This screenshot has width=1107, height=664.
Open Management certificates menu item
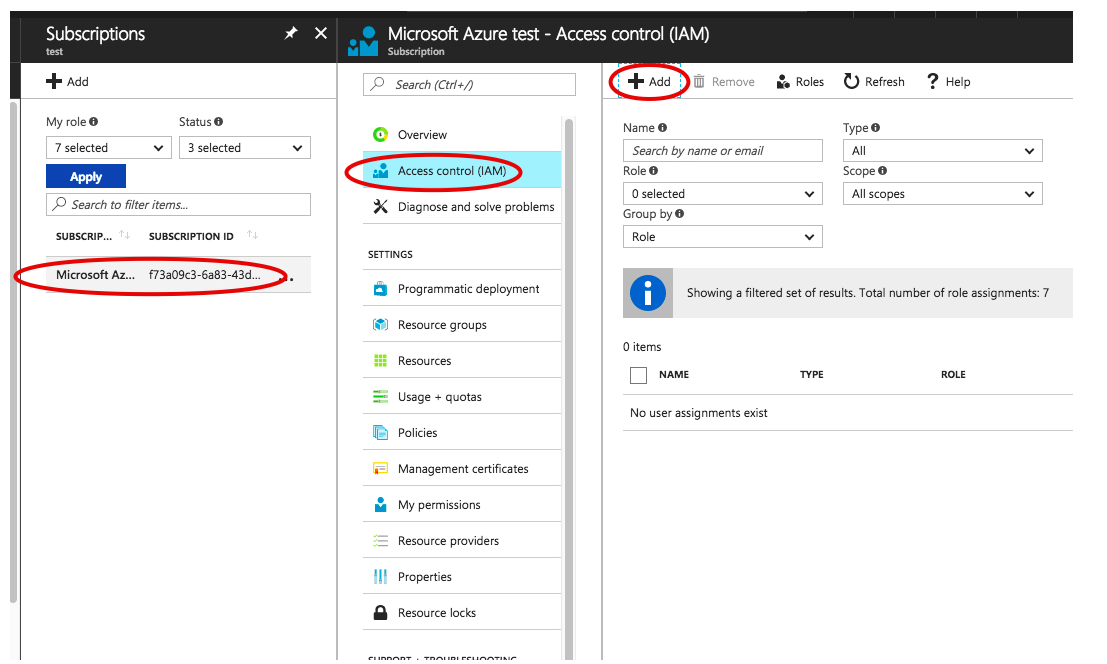(462, 469)
